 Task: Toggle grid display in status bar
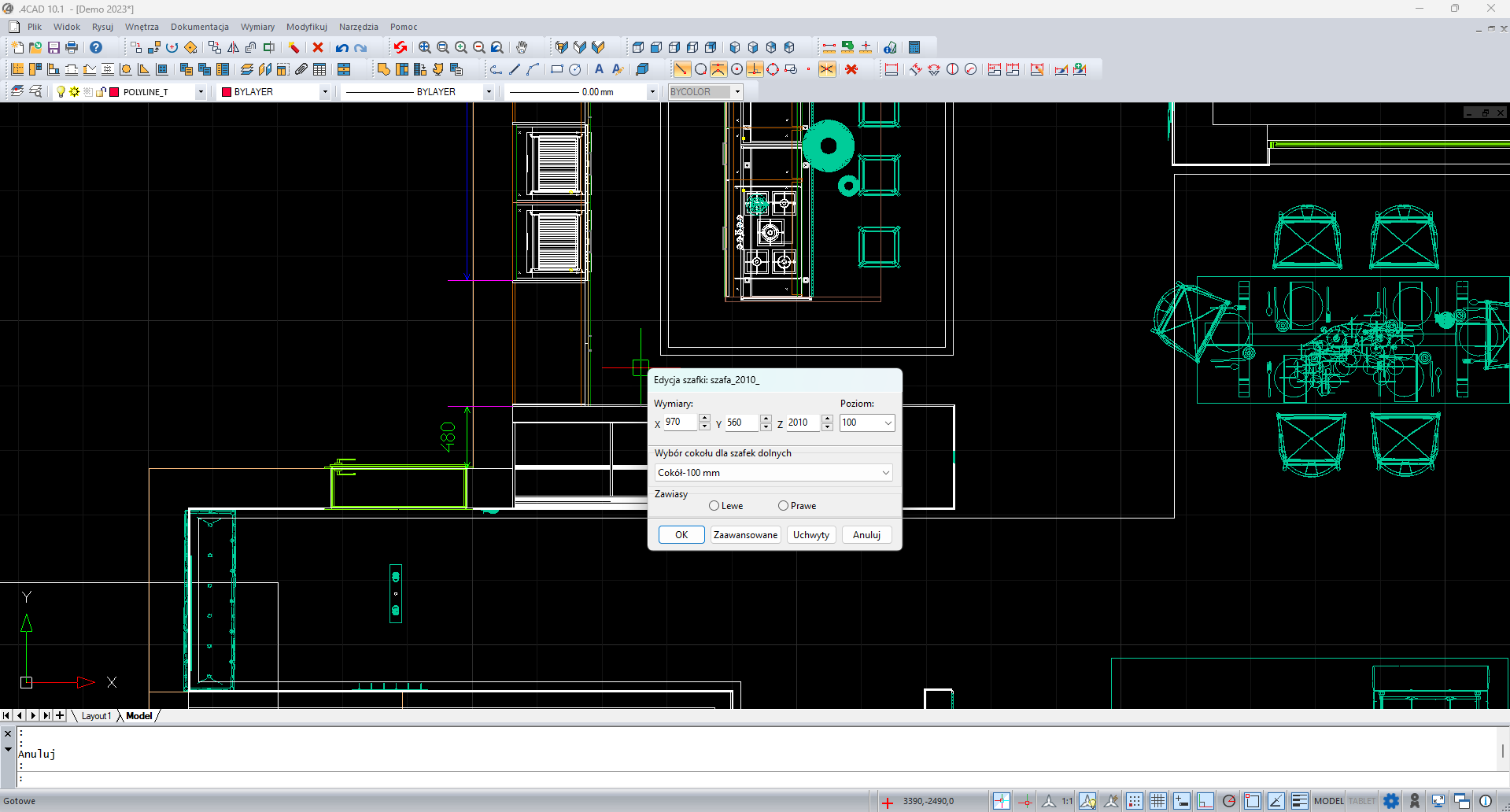tap(1157, 801)
